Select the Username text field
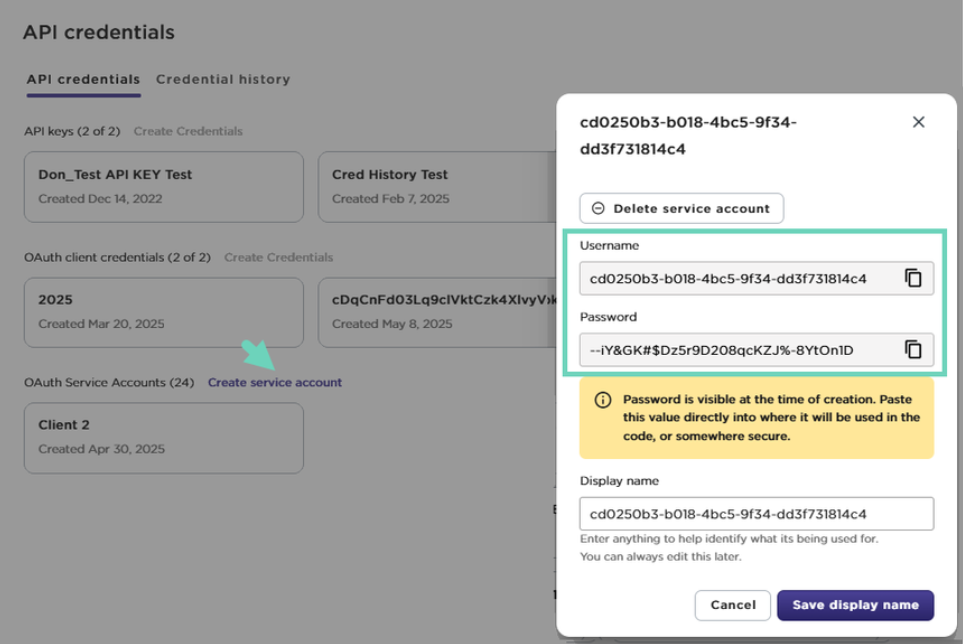Image resolution: width=963 pixels, height=644 pixels. tap(740, 278)
